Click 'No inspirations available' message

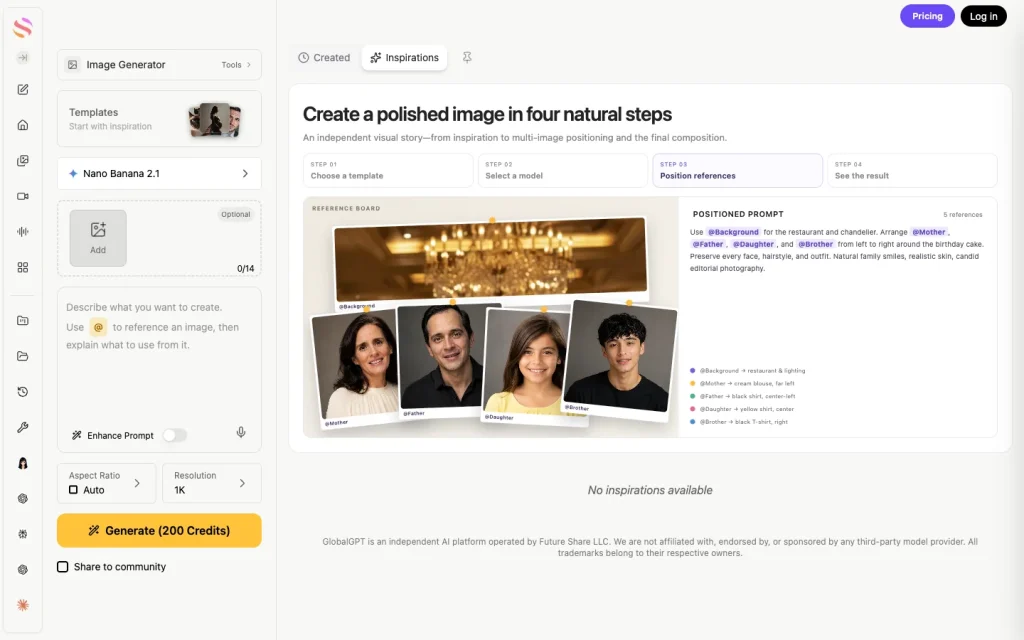click(x=650, y=490)
